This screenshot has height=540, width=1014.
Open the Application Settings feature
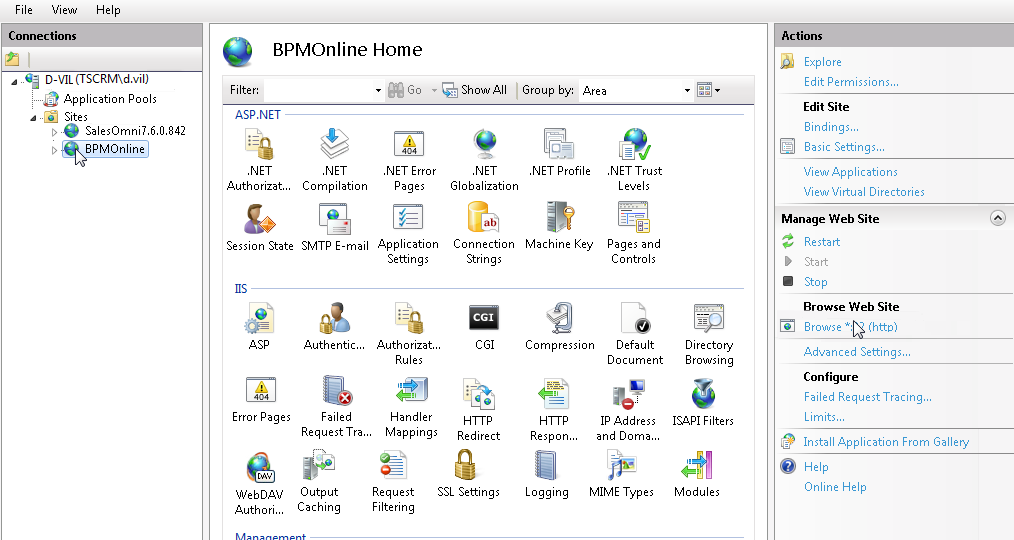pyautogui.click(x=408, y=233)
